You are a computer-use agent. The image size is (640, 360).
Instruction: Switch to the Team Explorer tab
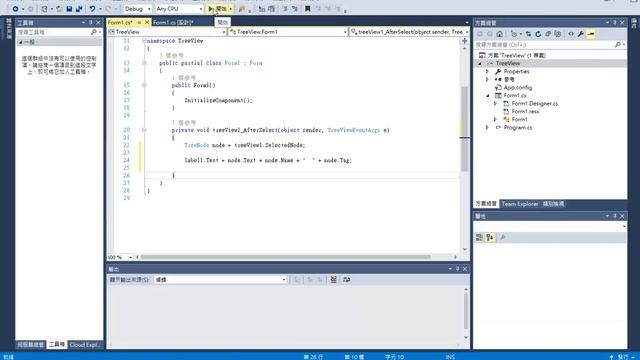(520, 204)
